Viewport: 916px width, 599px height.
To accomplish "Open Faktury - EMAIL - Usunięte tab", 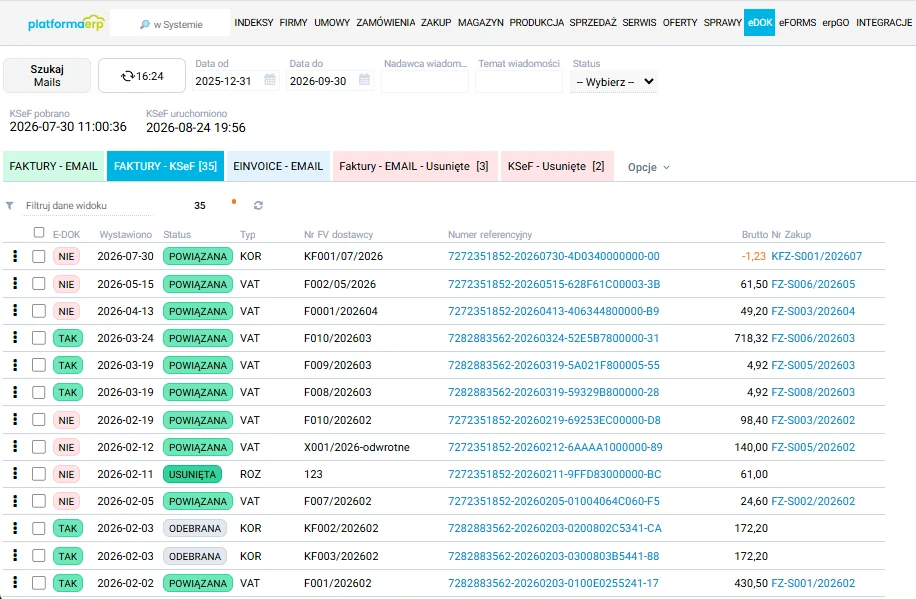I will (414, 166).
